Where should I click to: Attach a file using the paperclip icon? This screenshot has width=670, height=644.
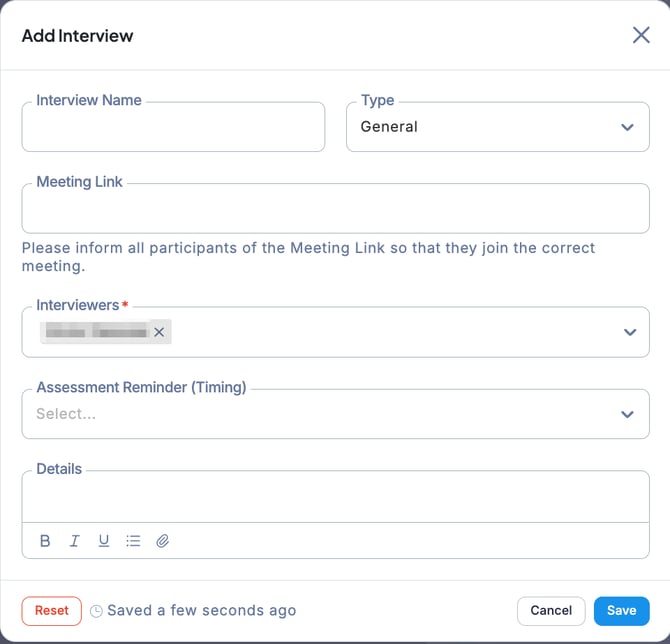click(163, 541)
